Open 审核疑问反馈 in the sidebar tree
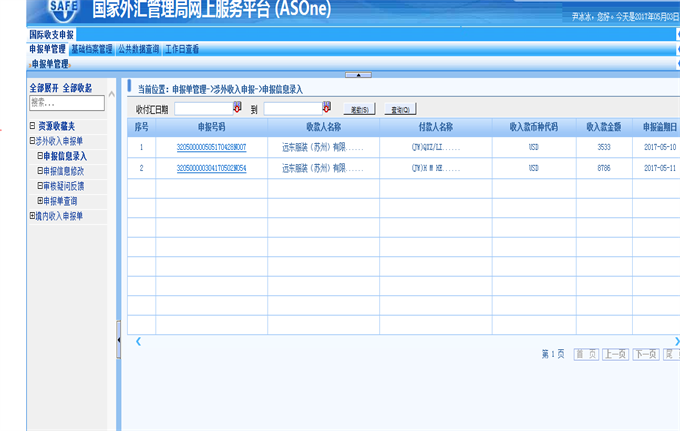This screenshot has width=680, height=431. click(x=64, y=186)
